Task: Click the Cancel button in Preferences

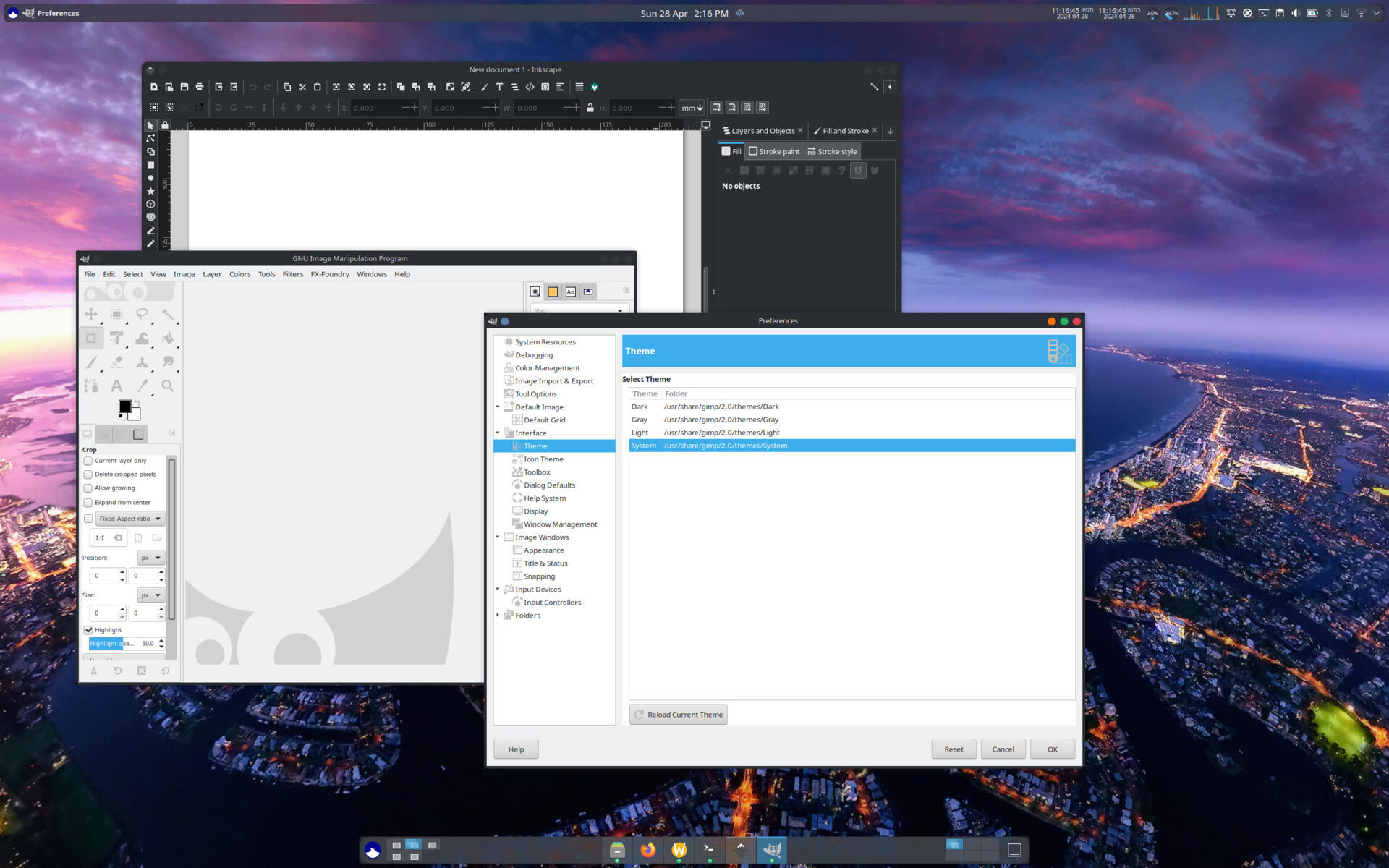Action: click(x=1003, y=749)
